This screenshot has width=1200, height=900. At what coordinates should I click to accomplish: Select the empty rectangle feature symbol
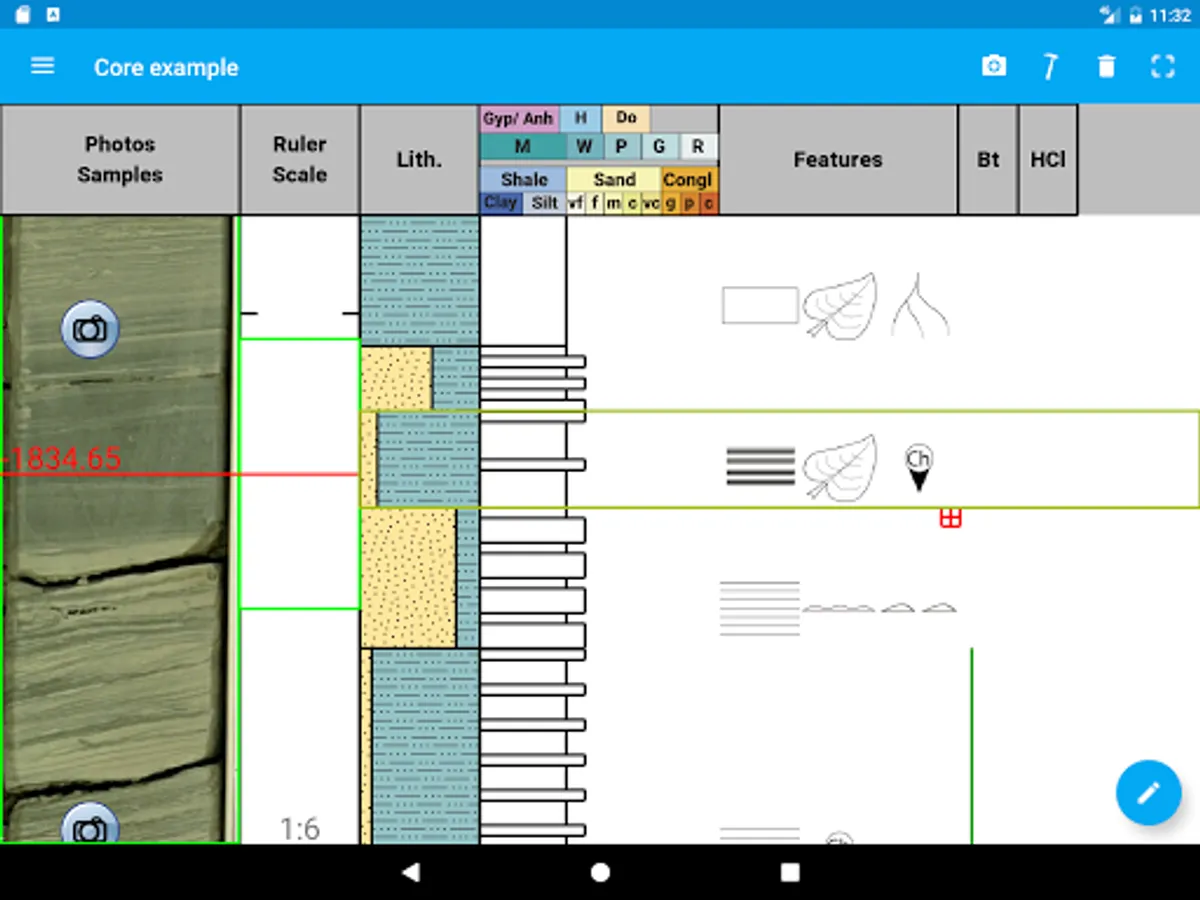pos(760,305)
